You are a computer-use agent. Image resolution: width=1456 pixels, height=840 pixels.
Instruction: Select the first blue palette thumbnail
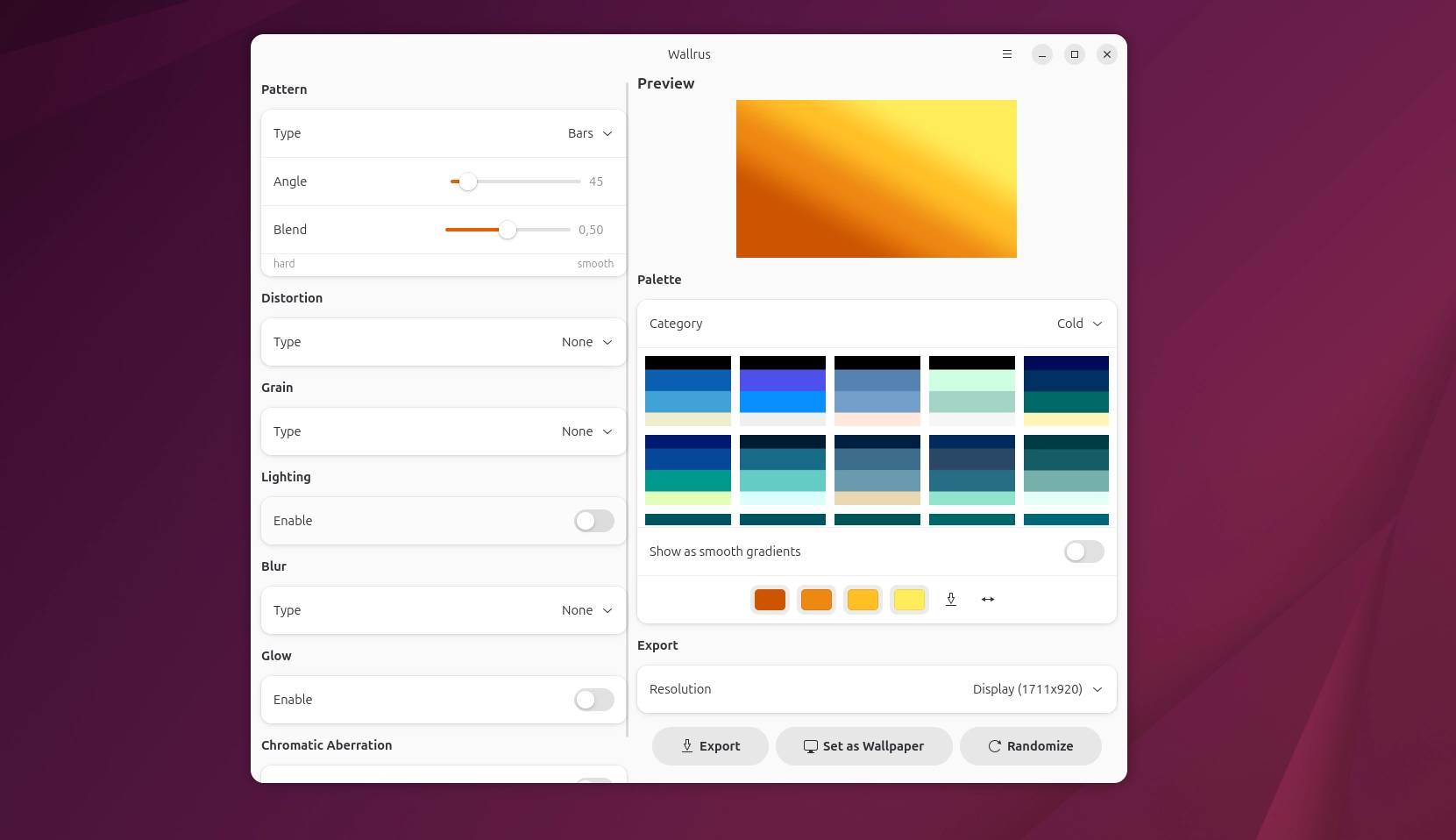click(x=688, y=391)
